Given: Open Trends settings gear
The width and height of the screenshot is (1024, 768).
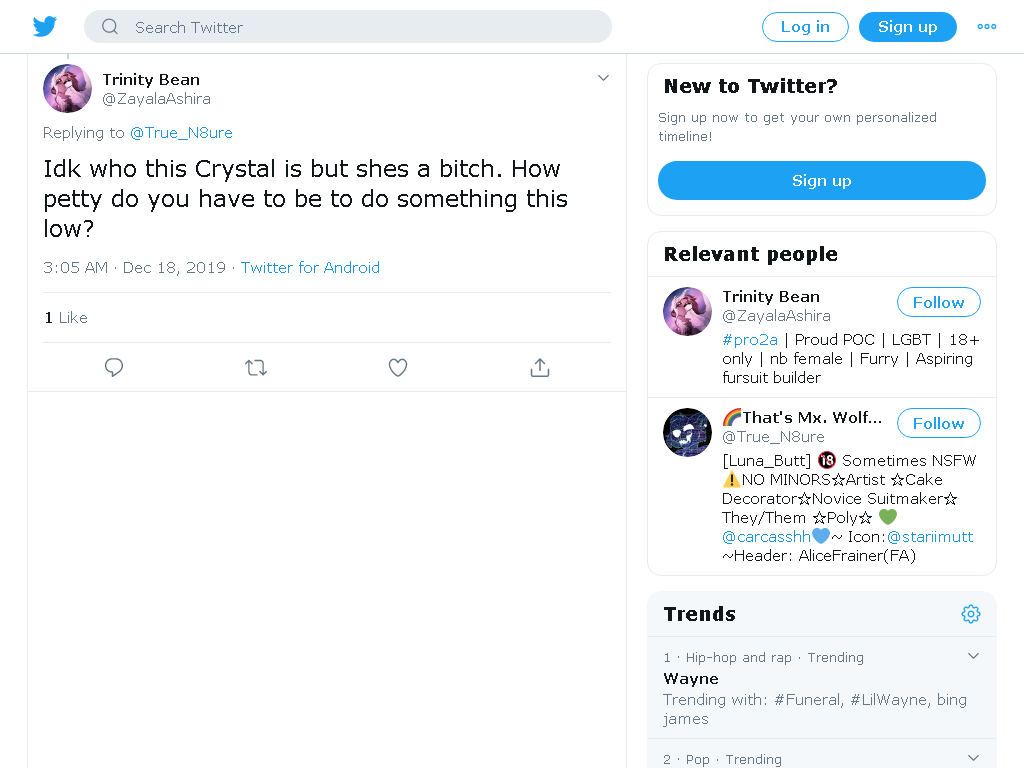Looking at the screenshot, I should click(x=970, y=614).
